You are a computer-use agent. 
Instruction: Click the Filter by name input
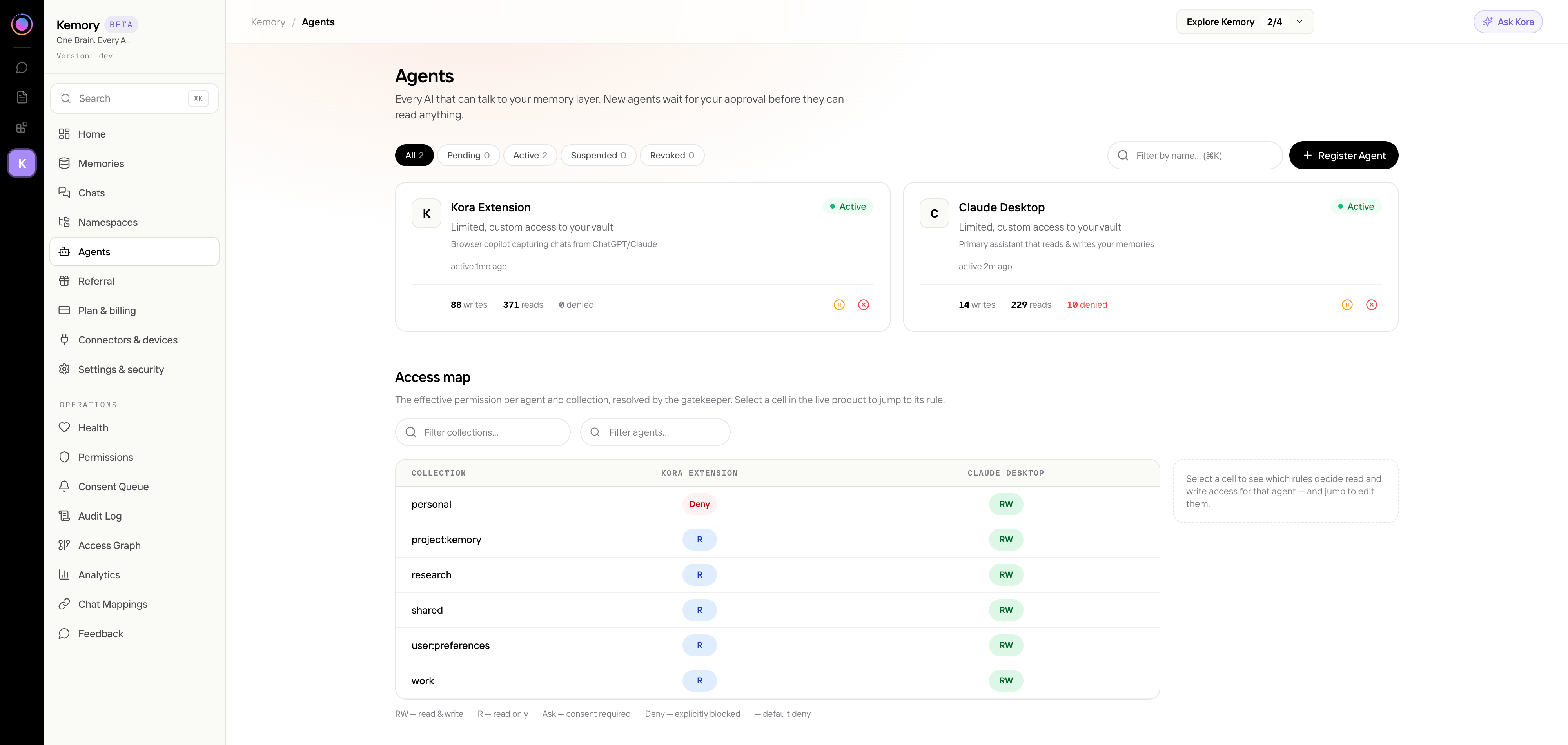pyautogui.click(x=1195, y=156)
